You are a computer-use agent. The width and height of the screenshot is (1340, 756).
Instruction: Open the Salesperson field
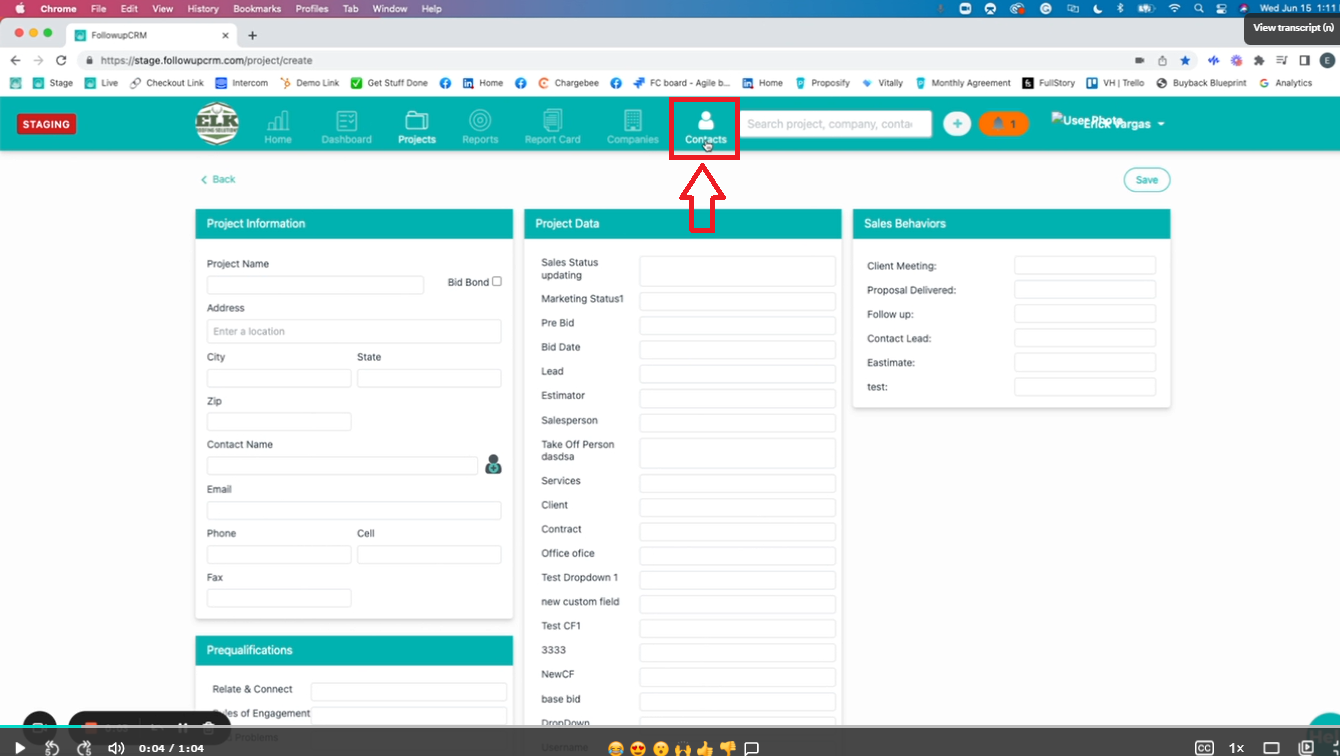[737, 422]
